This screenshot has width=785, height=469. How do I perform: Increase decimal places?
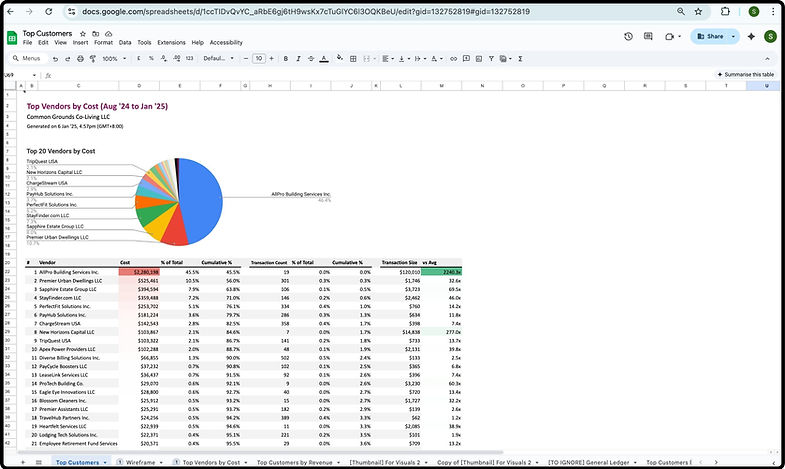pyautogui.click(x=177, y=59)
